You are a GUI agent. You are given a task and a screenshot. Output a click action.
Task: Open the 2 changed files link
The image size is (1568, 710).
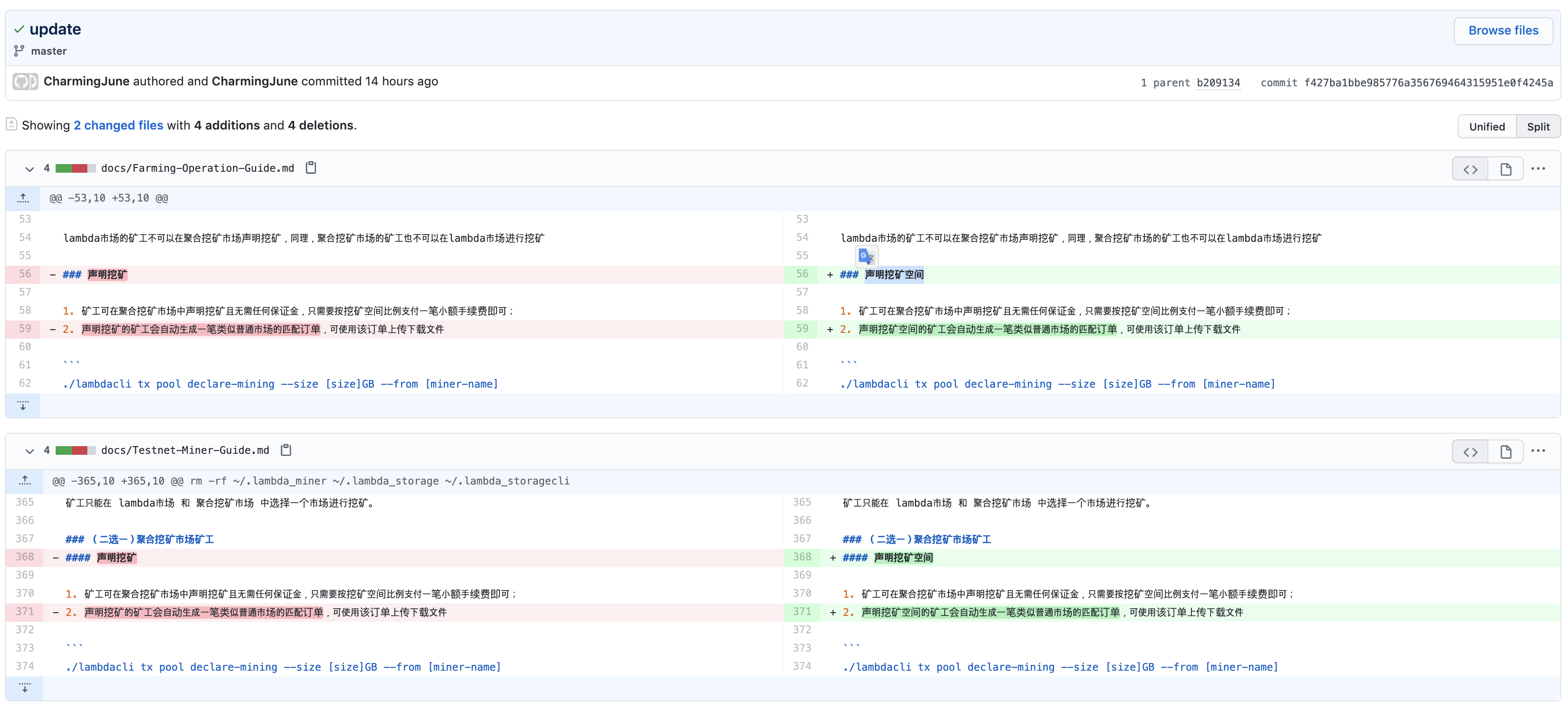[118, 125]
